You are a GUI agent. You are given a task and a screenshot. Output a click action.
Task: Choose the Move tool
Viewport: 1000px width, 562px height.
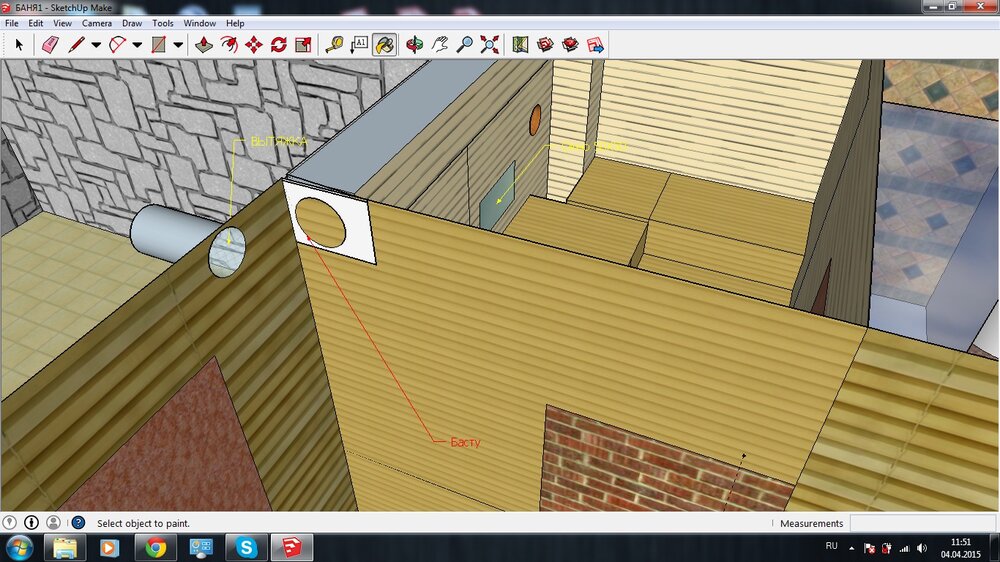(x=254, y=44)
